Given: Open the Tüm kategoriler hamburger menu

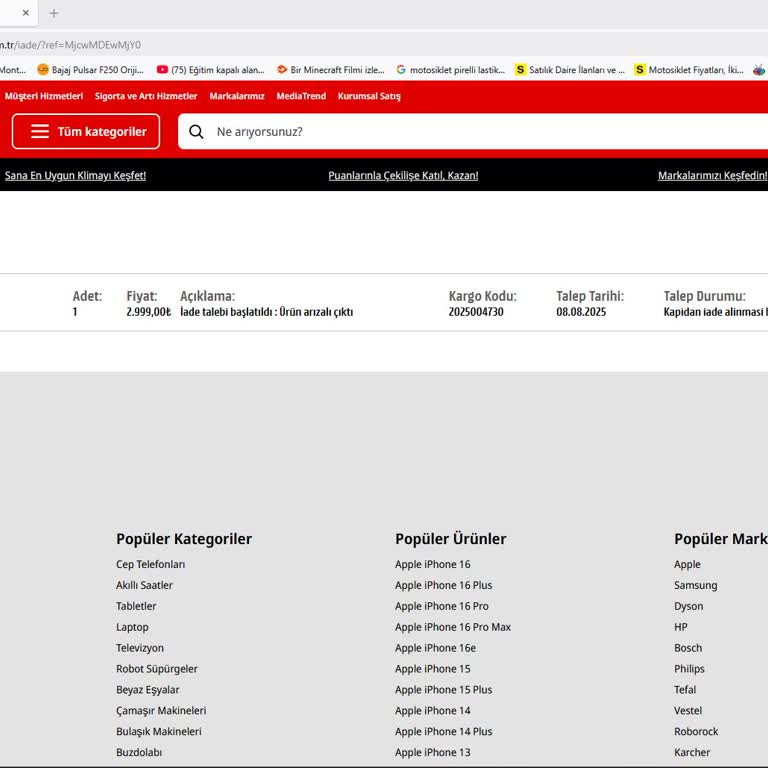Looking at the screenshot, I should coord(86,132).
